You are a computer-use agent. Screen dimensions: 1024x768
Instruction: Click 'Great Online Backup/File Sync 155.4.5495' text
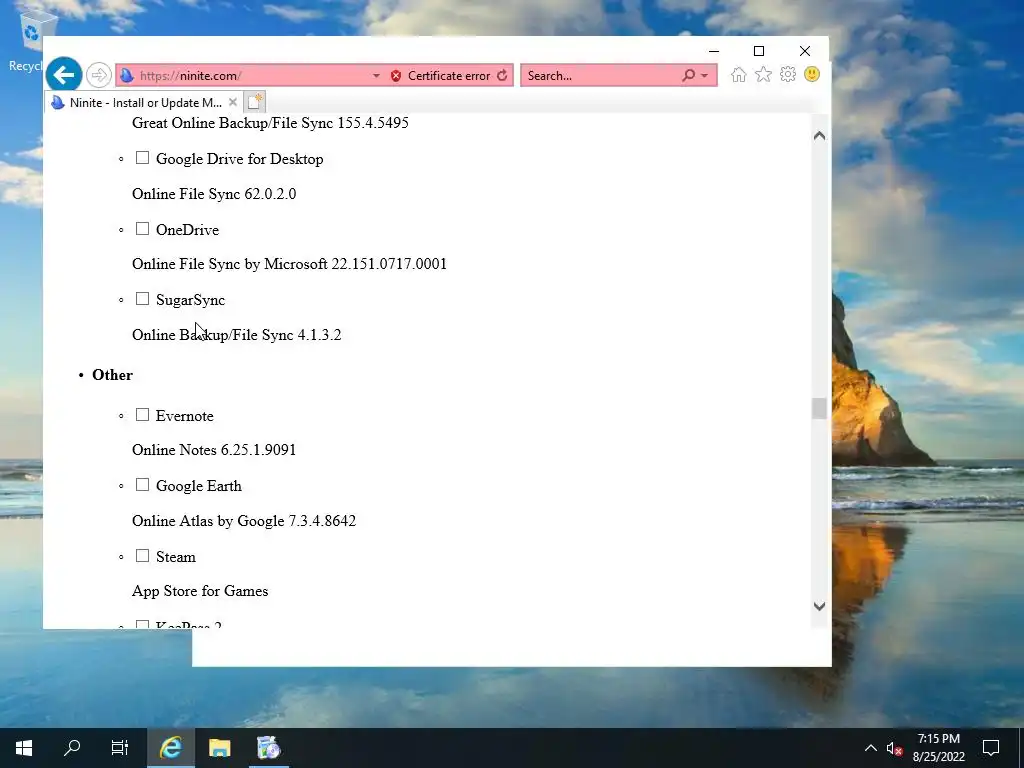(270, 123)
